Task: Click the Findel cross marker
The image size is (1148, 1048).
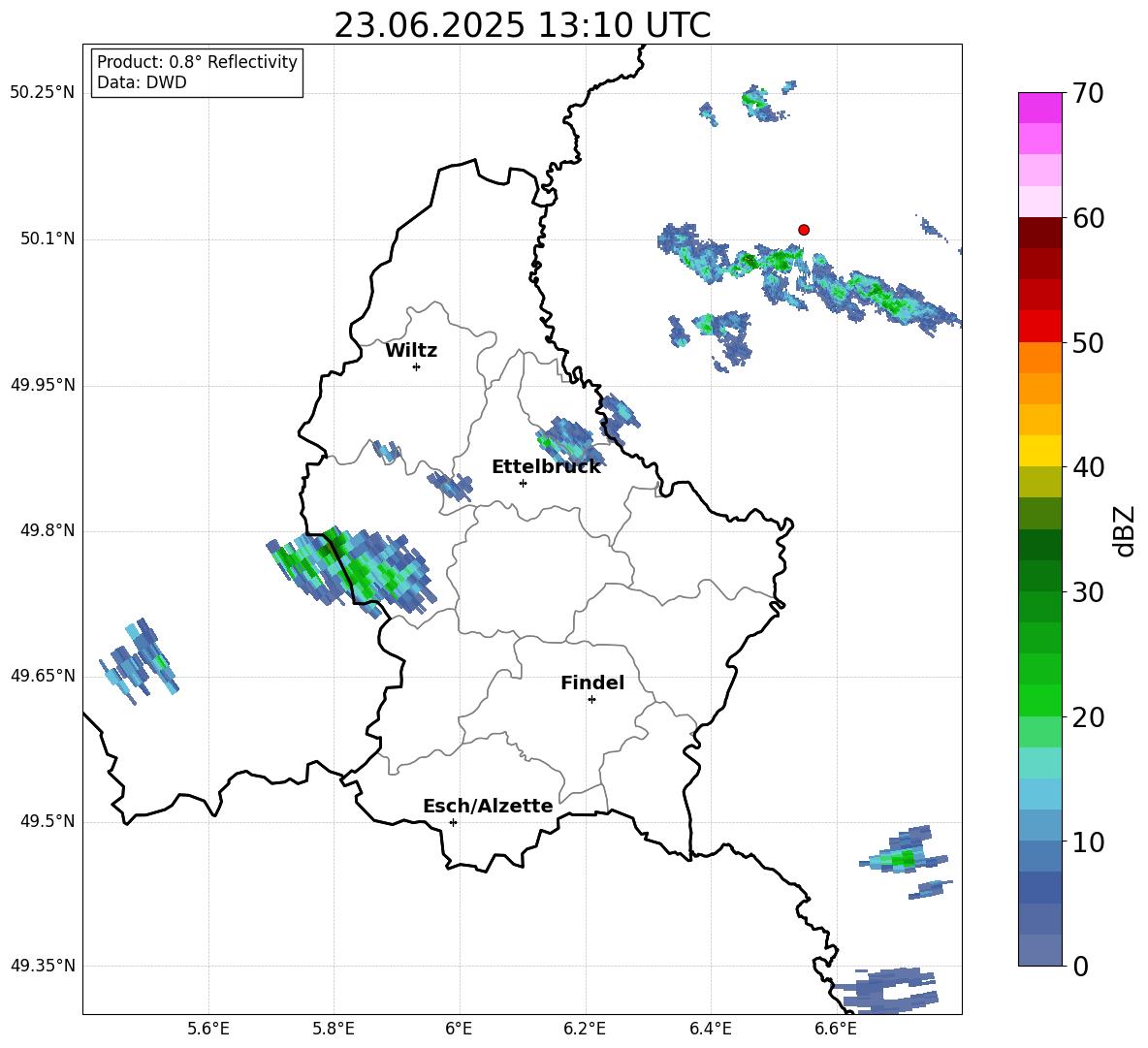Action: point(591,700)
